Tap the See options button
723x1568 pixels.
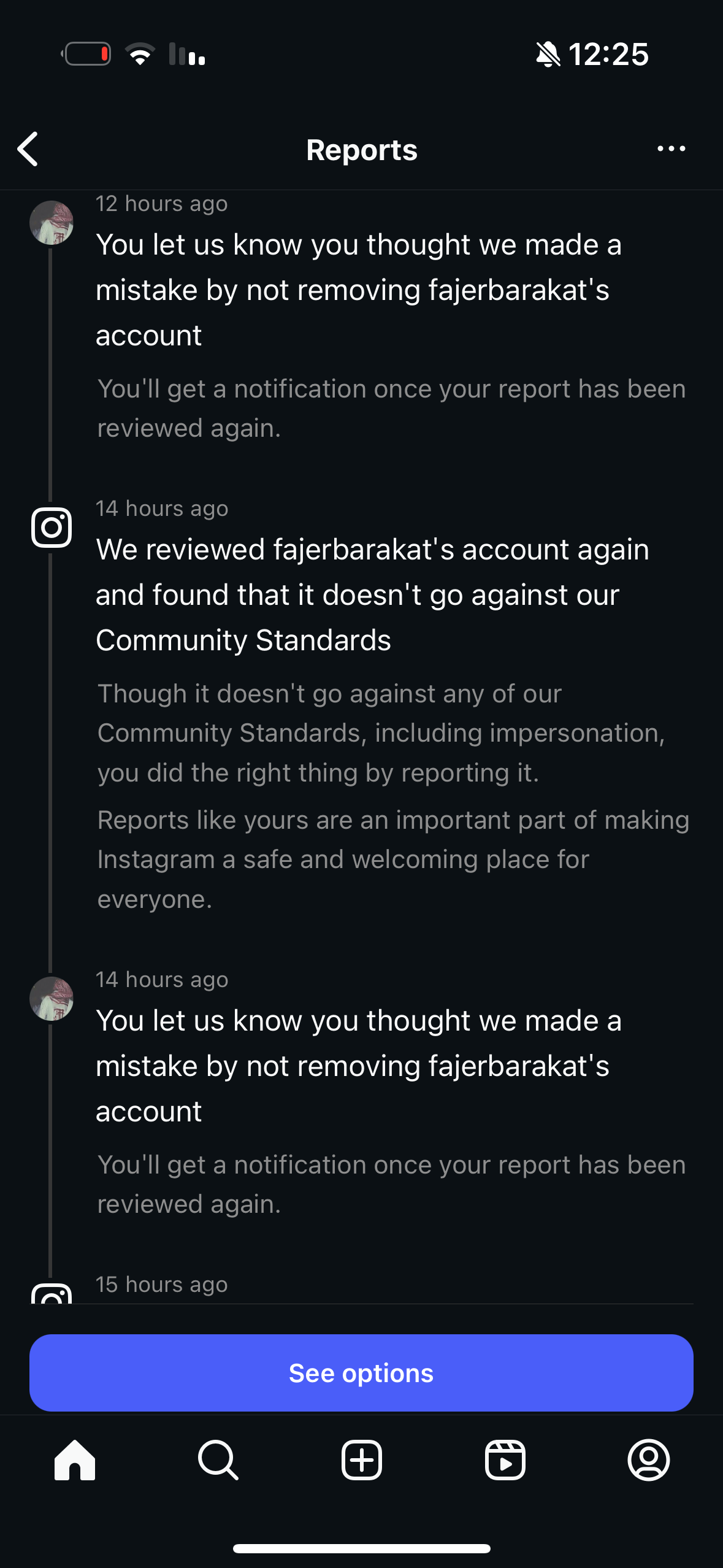point(361,1373)
